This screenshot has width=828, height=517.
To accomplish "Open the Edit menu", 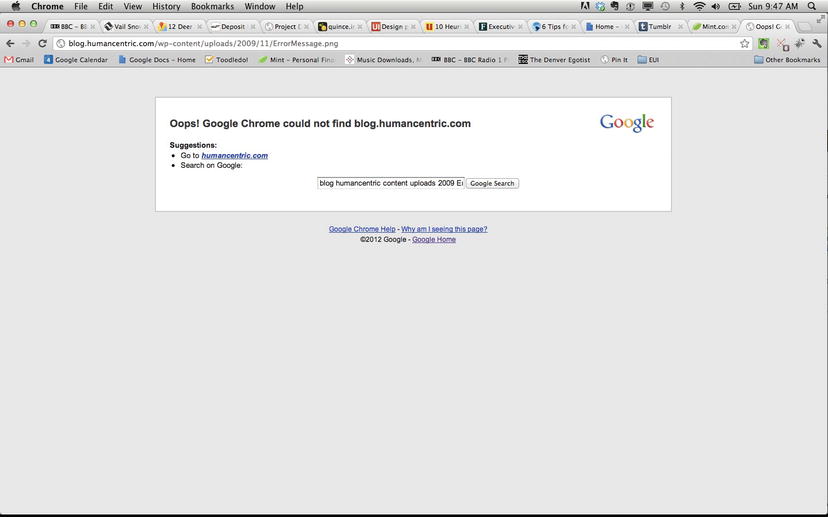I will [106, 6].
